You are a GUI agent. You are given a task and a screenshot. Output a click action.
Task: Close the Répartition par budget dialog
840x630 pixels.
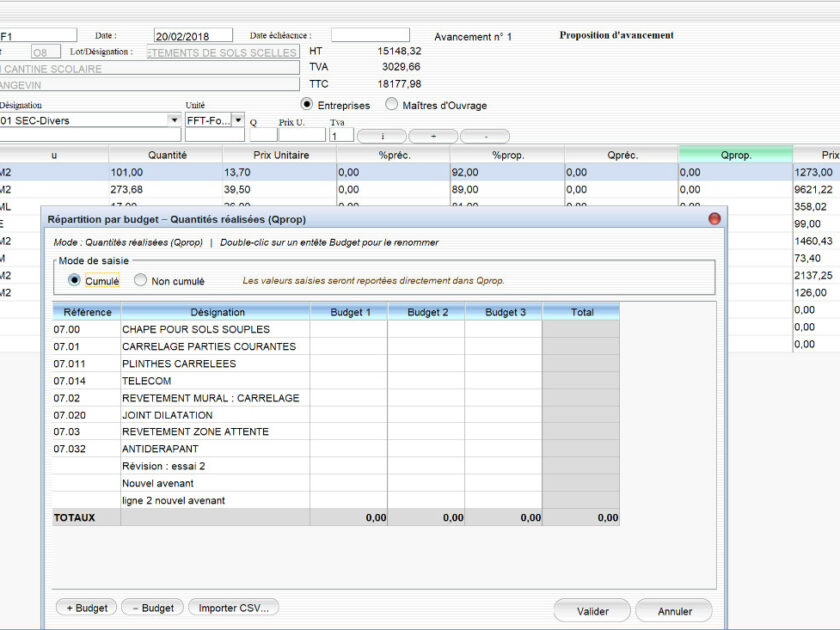click(x=714, y=219)
